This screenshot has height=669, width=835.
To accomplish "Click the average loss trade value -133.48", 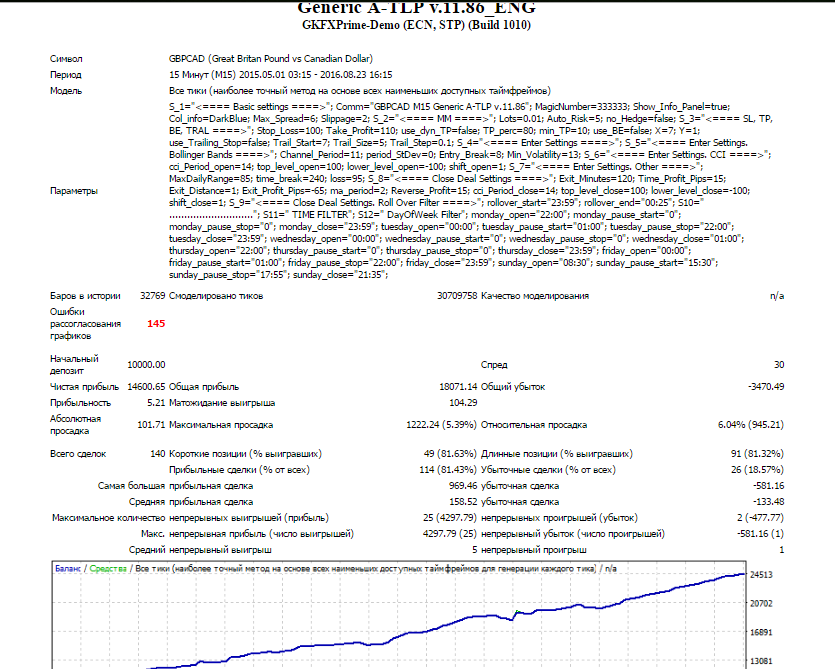I will coord(768,502).
